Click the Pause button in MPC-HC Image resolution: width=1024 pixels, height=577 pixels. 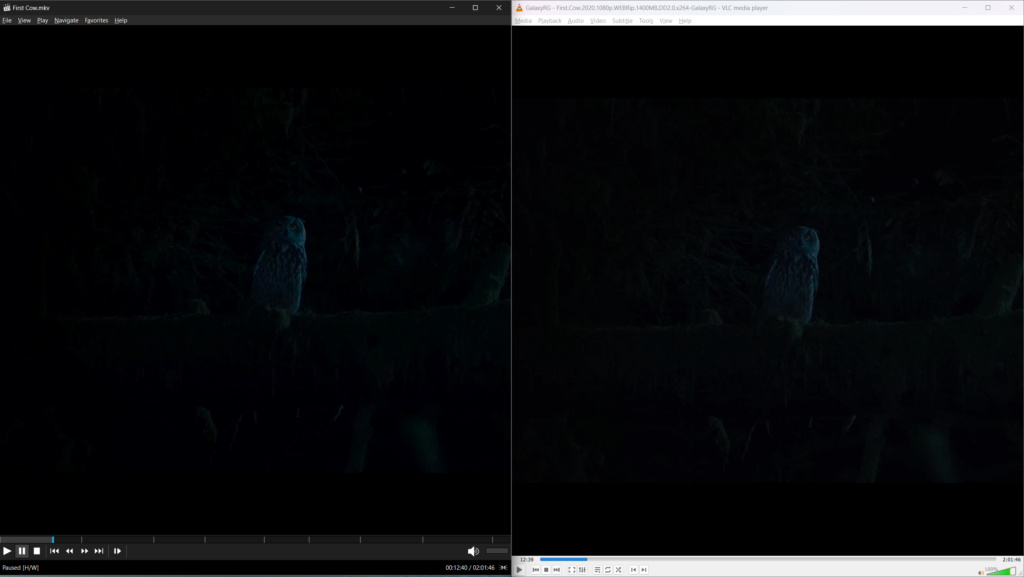point(22,551)
